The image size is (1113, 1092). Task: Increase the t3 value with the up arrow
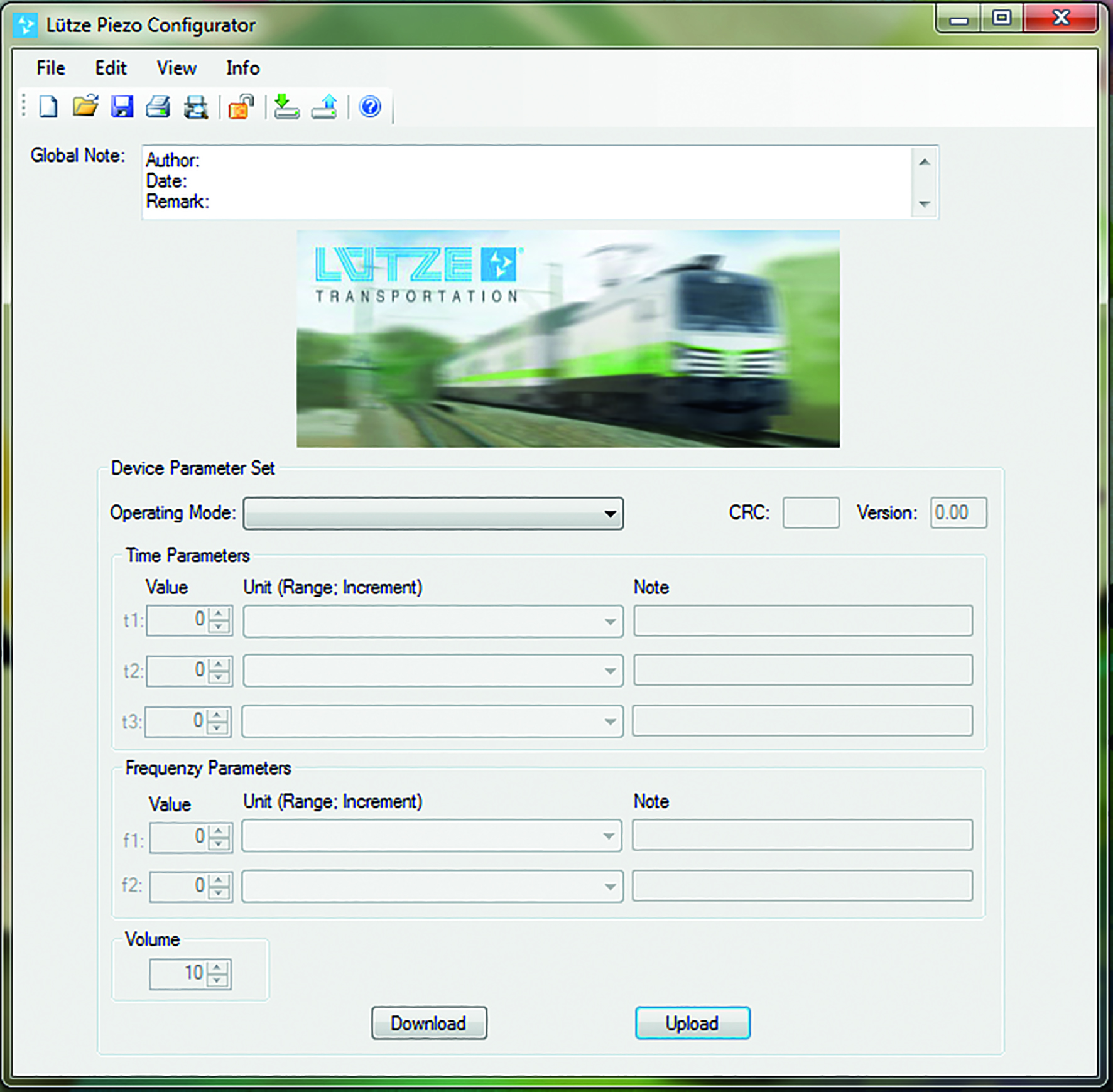[x=217, y=715]
